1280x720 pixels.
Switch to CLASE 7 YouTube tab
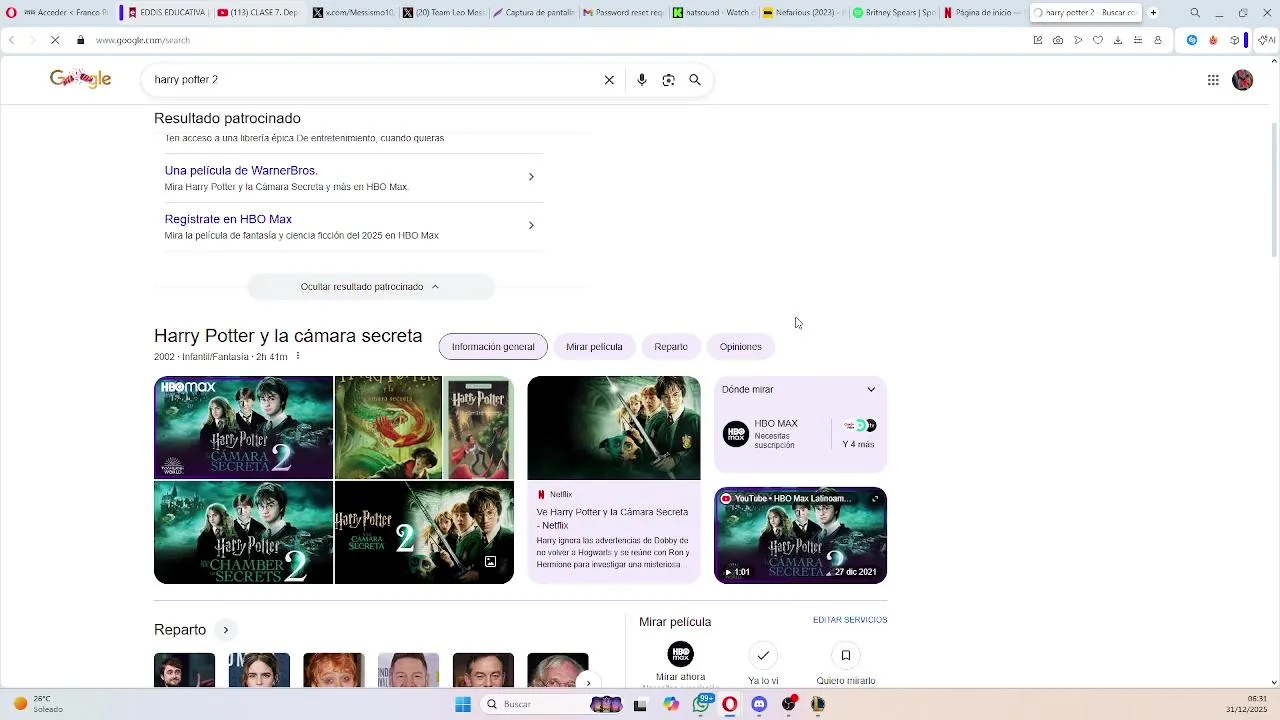coord(257,13)
